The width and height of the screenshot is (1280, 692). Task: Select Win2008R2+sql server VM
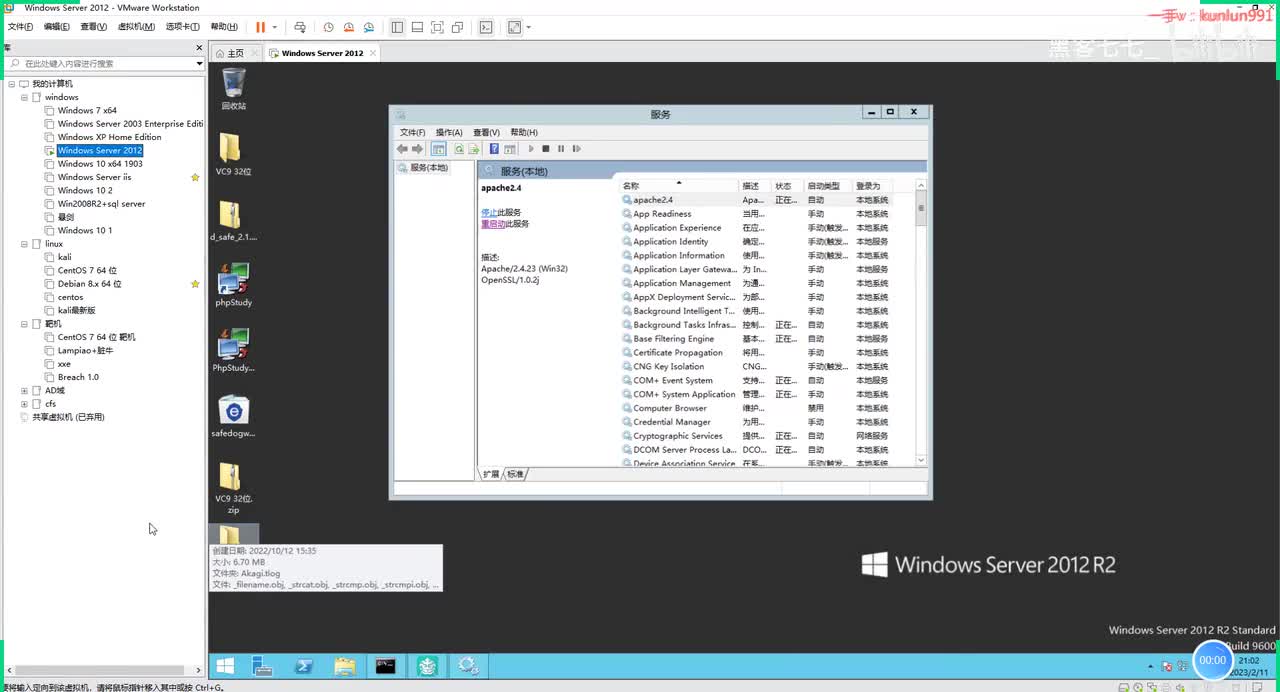tap(101, 204)
